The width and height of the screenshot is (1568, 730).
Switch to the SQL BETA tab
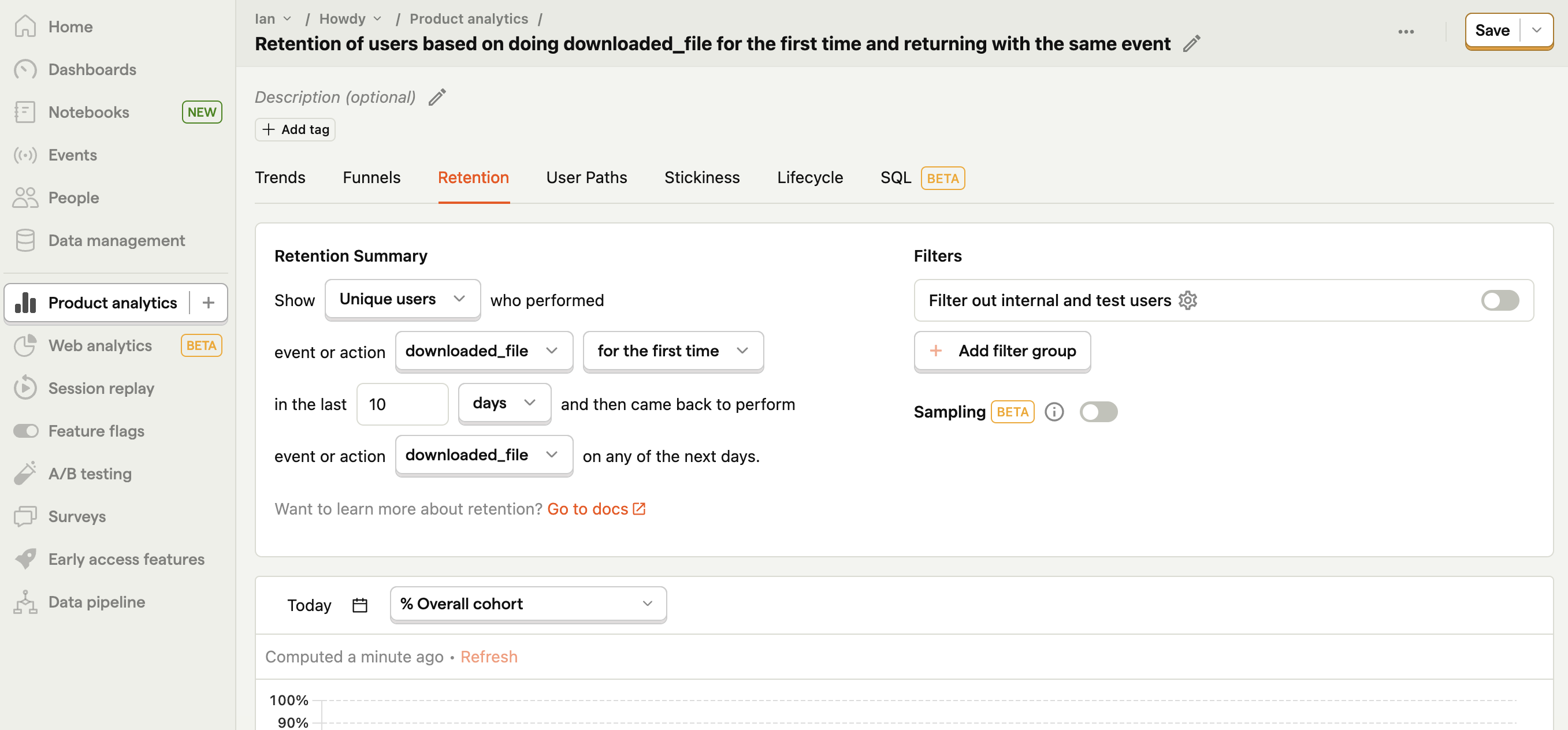920,178
